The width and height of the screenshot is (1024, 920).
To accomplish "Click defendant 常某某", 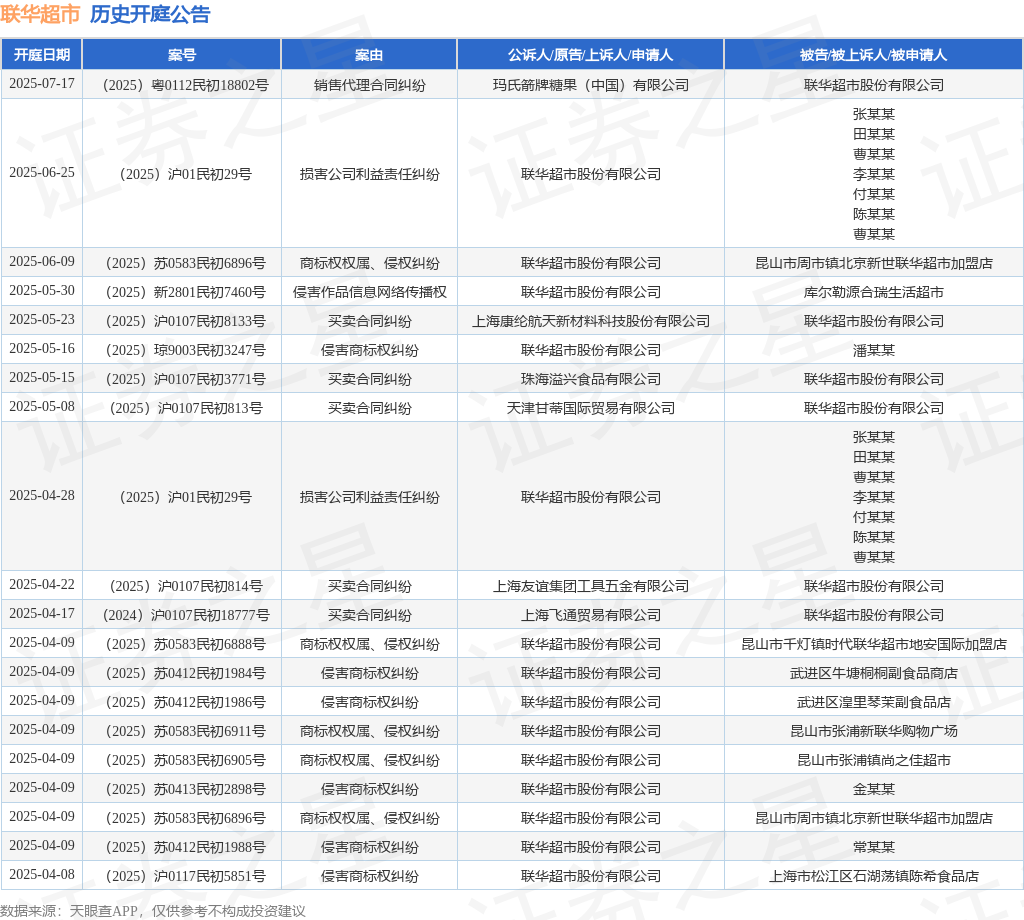I will pos(873,848).
